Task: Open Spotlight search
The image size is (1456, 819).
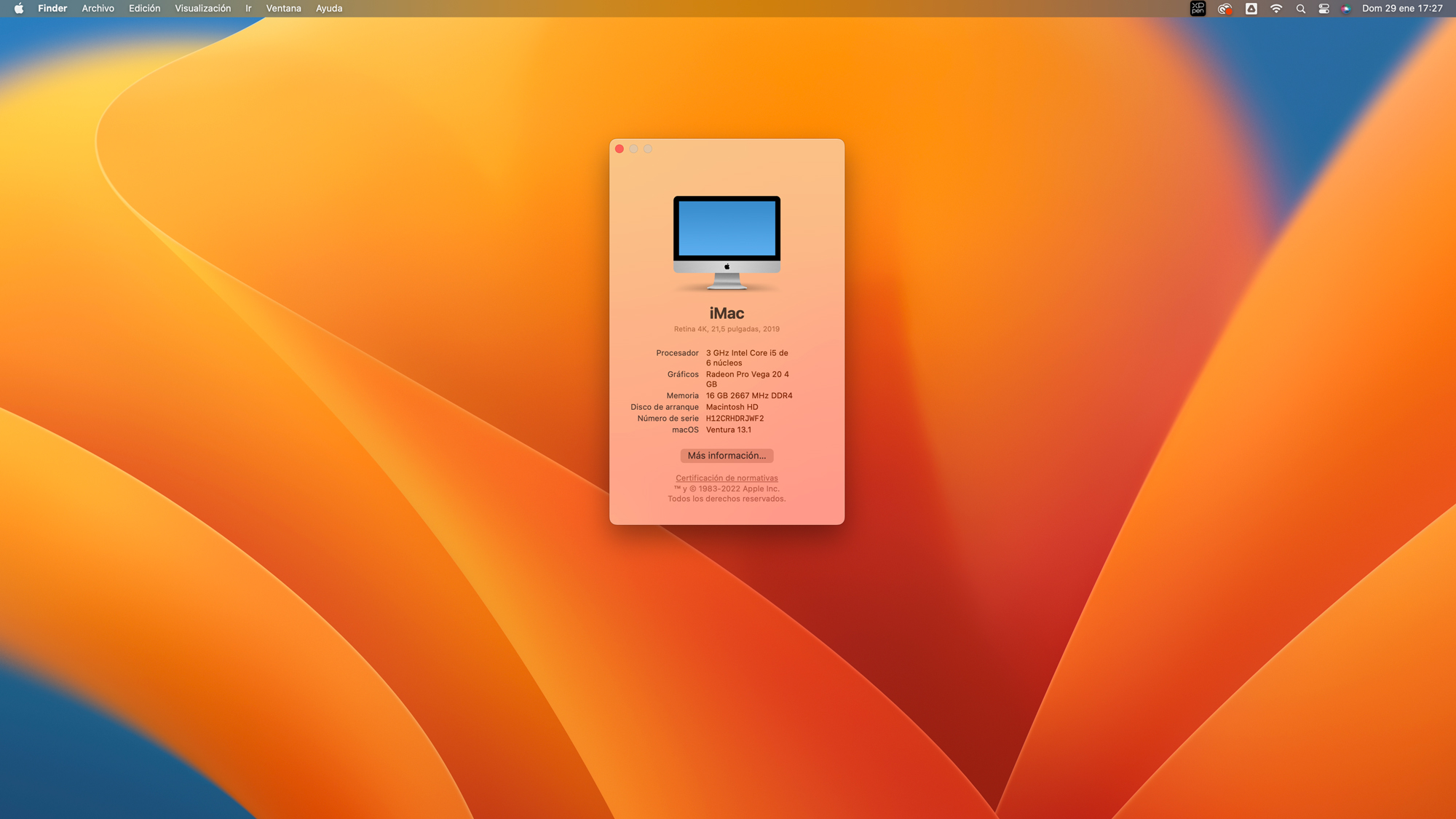Action: pyautogui.click(x=1300, y=9)
